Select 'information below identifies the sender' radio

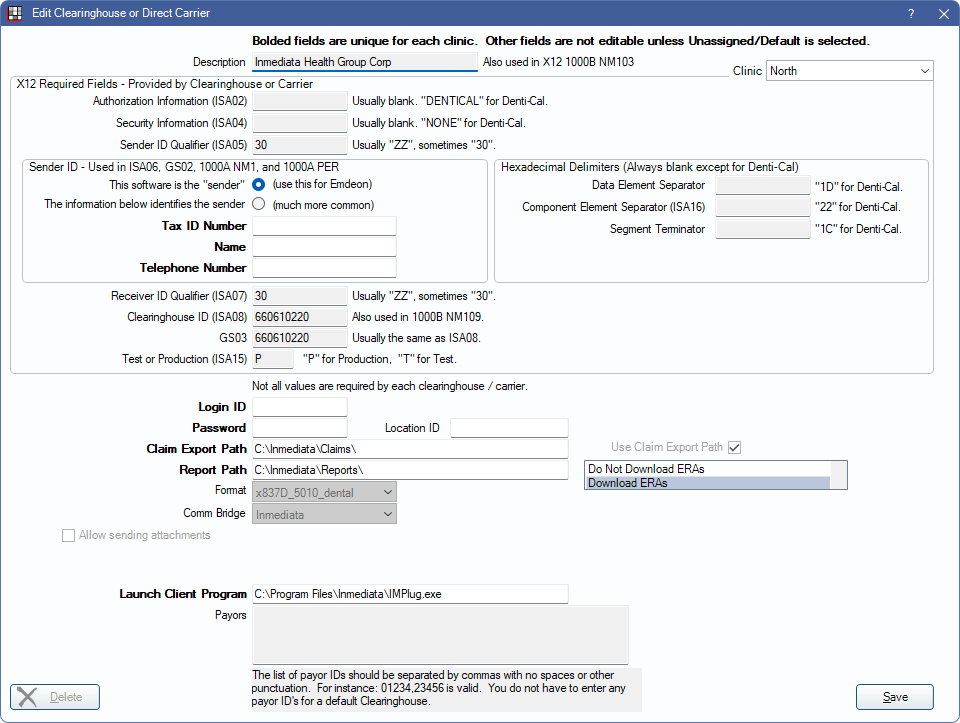click(259, 205)
